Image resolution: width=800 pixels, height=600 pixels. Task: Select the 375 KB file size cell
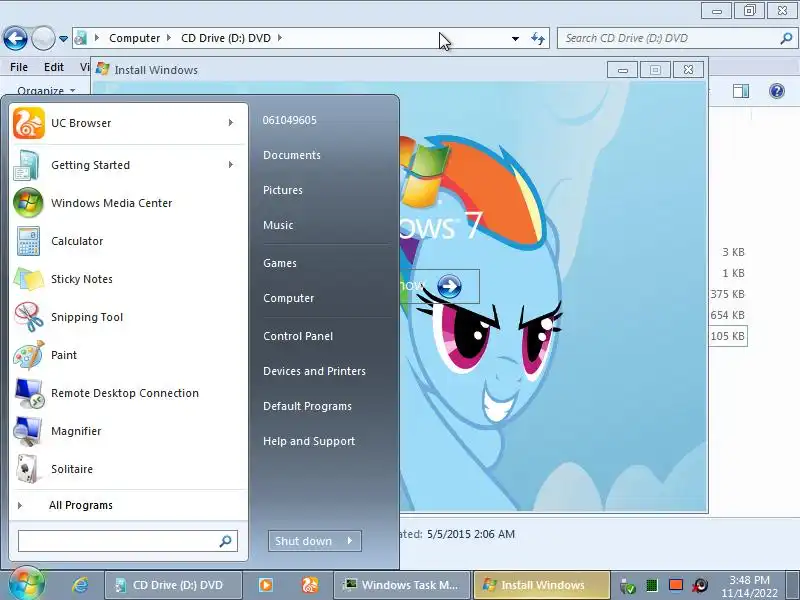728,294
